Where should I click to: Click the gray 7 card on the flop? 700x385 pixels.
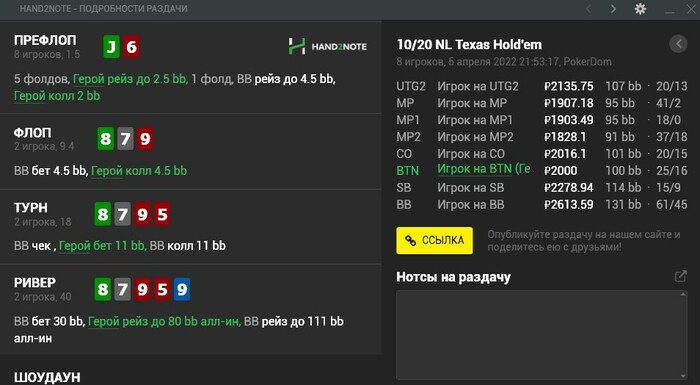(x=125, y=139)
